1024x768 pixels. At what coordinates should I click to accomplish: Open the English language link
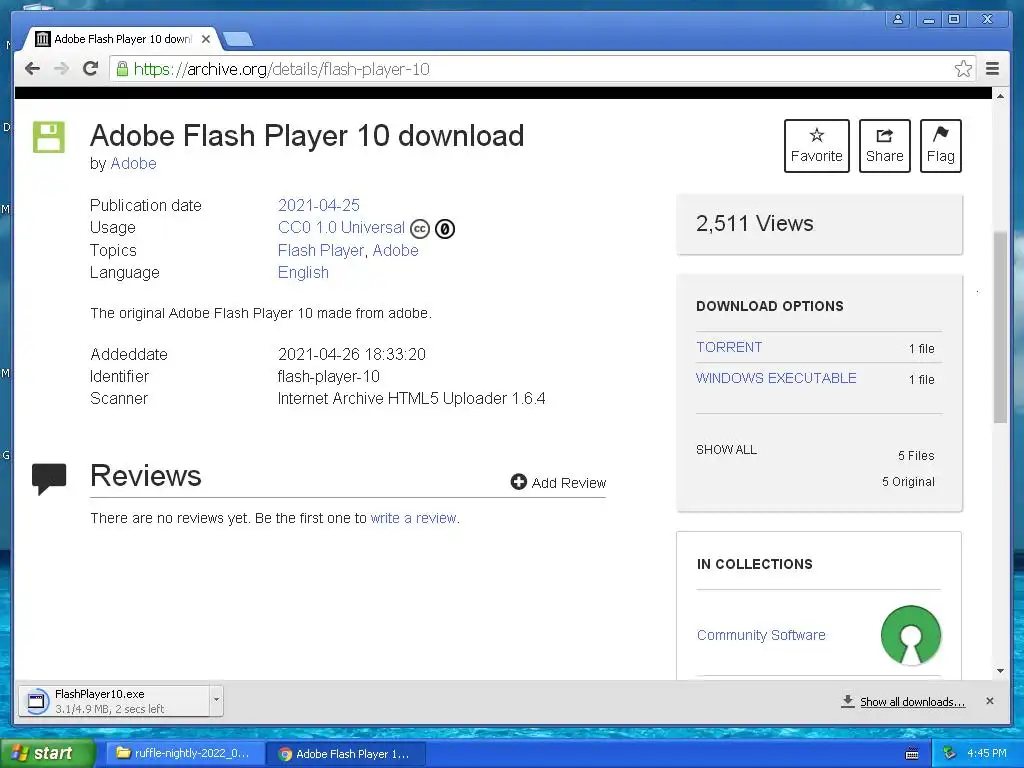coord(303,272)
